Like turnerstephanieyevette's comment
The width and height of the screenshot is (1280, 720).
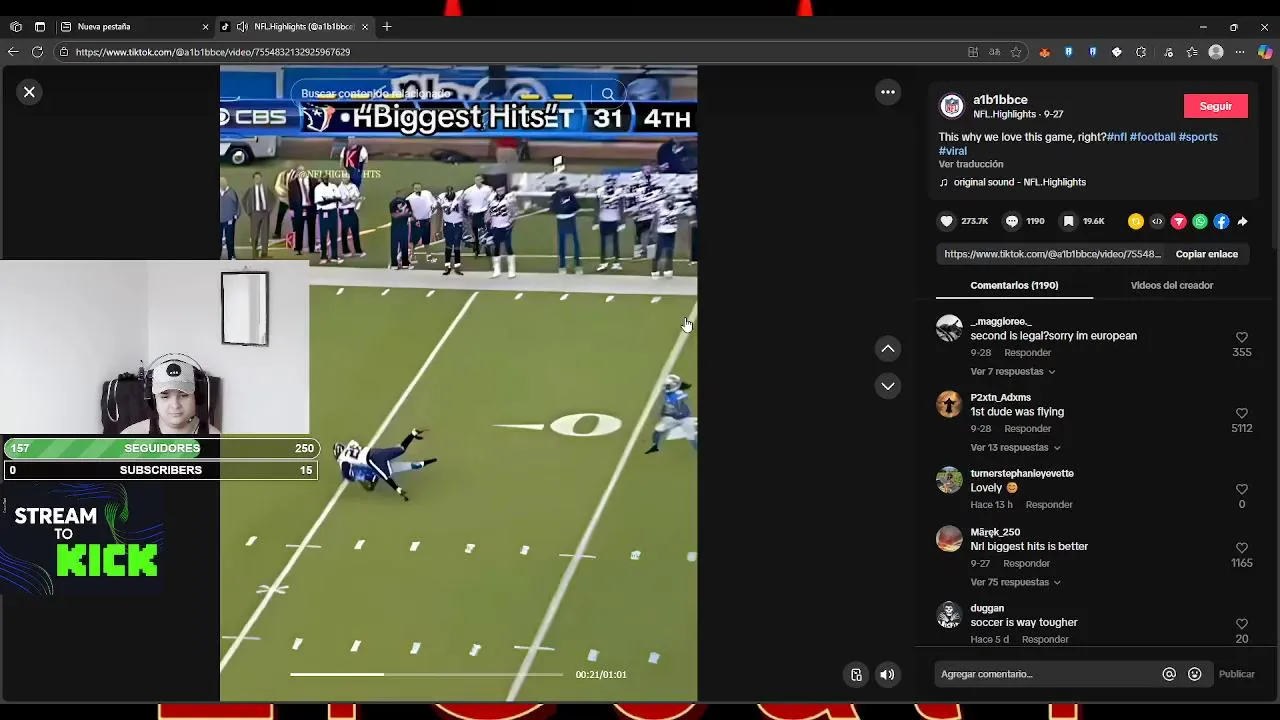1241,490
